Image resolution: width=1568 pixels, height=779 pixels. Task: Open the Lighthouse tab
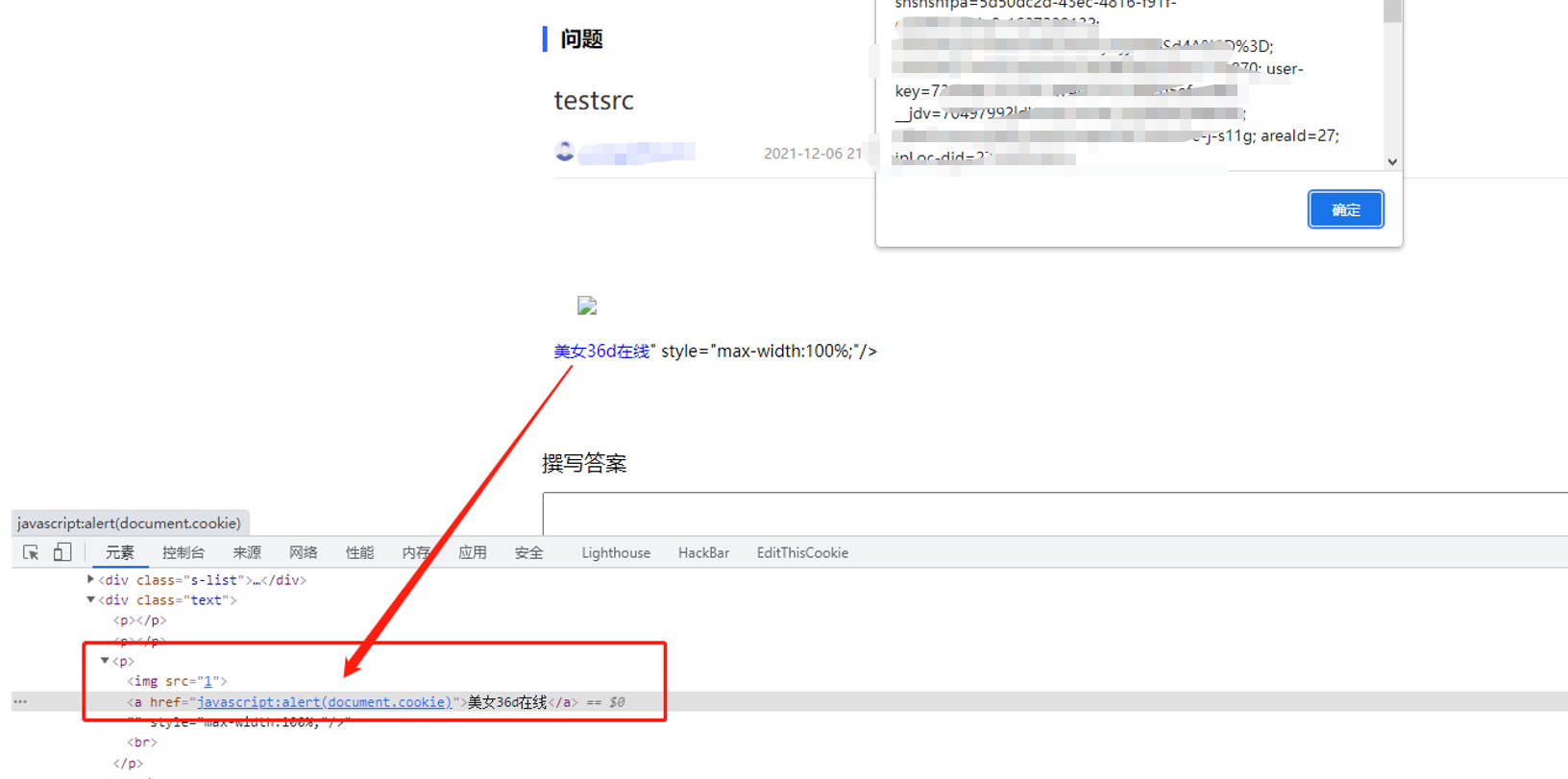[x=616, y=552]
